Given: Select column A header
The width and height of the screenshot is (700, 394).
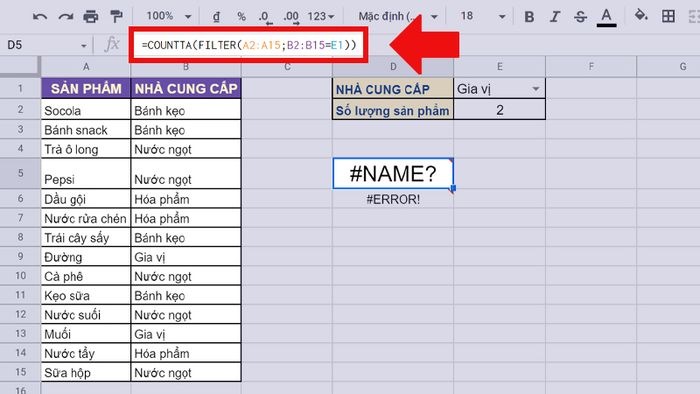Looking at the screenshot, I should (86, 66).
